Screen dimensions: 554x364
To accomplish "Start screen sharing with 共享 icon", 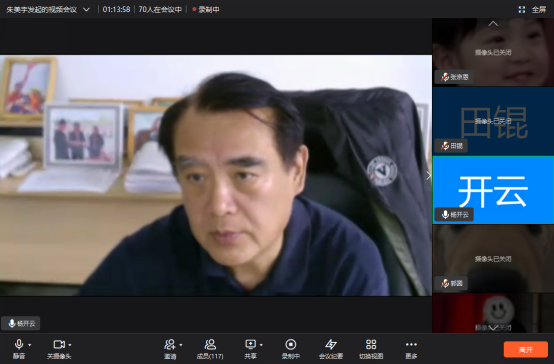I will pos(251,348).
